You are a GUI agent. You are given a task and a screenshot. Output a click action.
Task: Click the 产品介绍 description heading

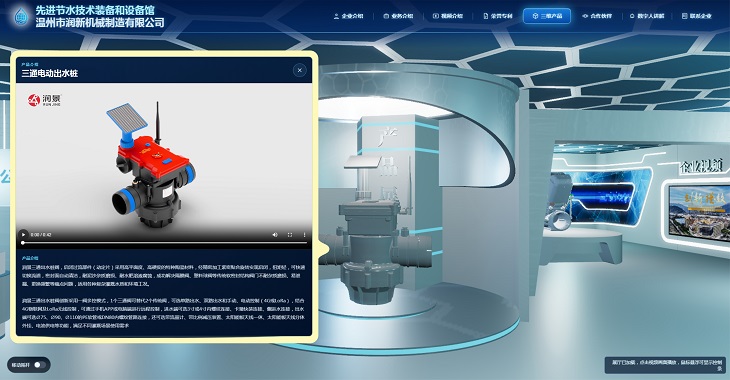(x=30, y=258)
